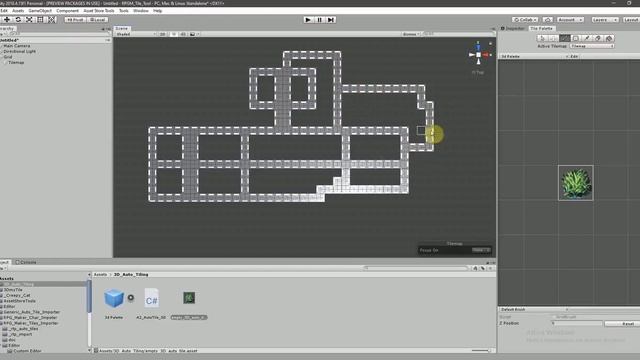Pick the grass tile in Tile Palette
Image resolution: width=640 pixels, height=360 pixels.
[576, 183]
